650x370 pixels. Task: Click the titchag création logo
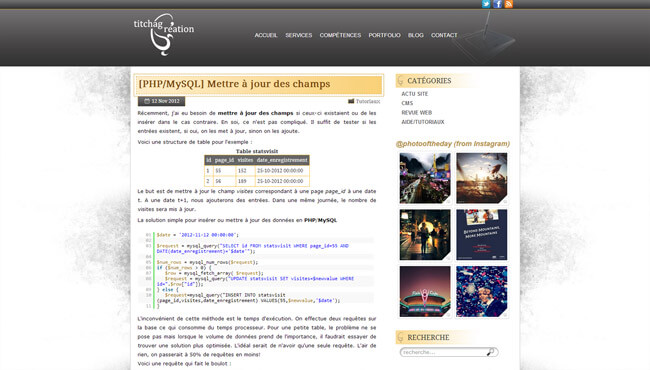coord(164,34)
